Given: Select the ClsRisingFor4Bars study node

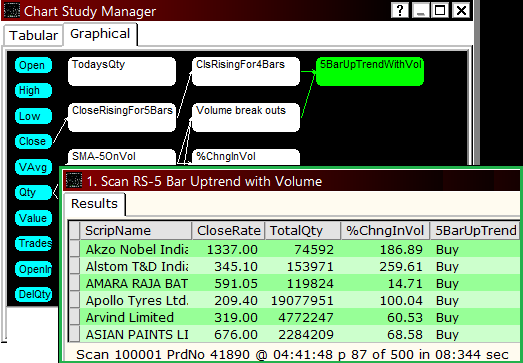Looking at the screenshot, I should [246, 71].
